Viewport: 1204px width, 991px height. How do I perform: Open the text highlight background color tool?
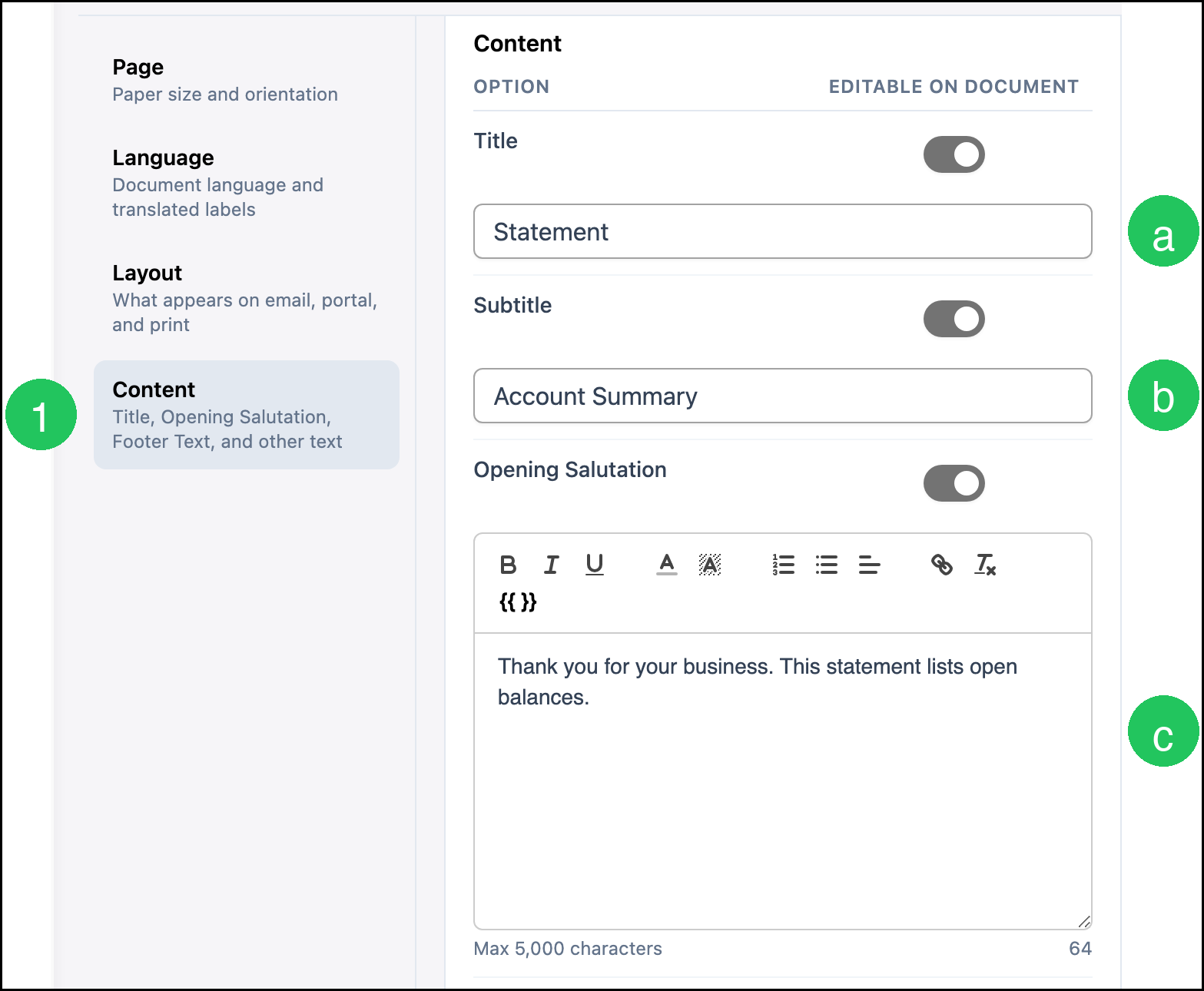click(710, 565)
